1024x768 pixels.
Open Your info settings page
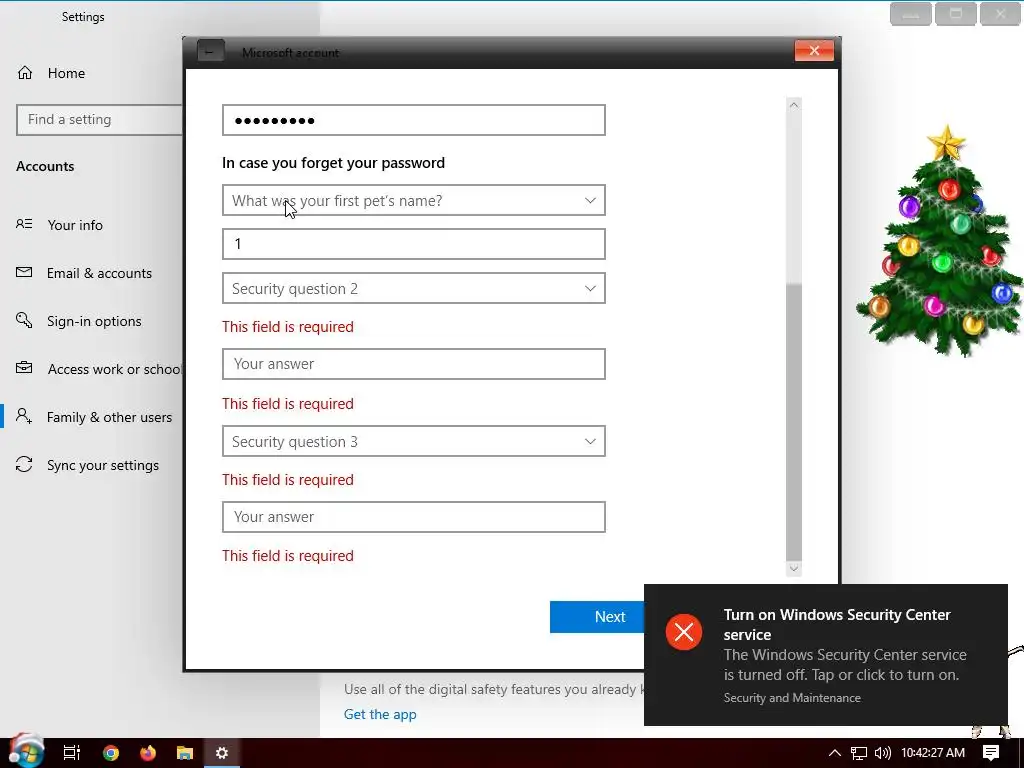[74, 225]
